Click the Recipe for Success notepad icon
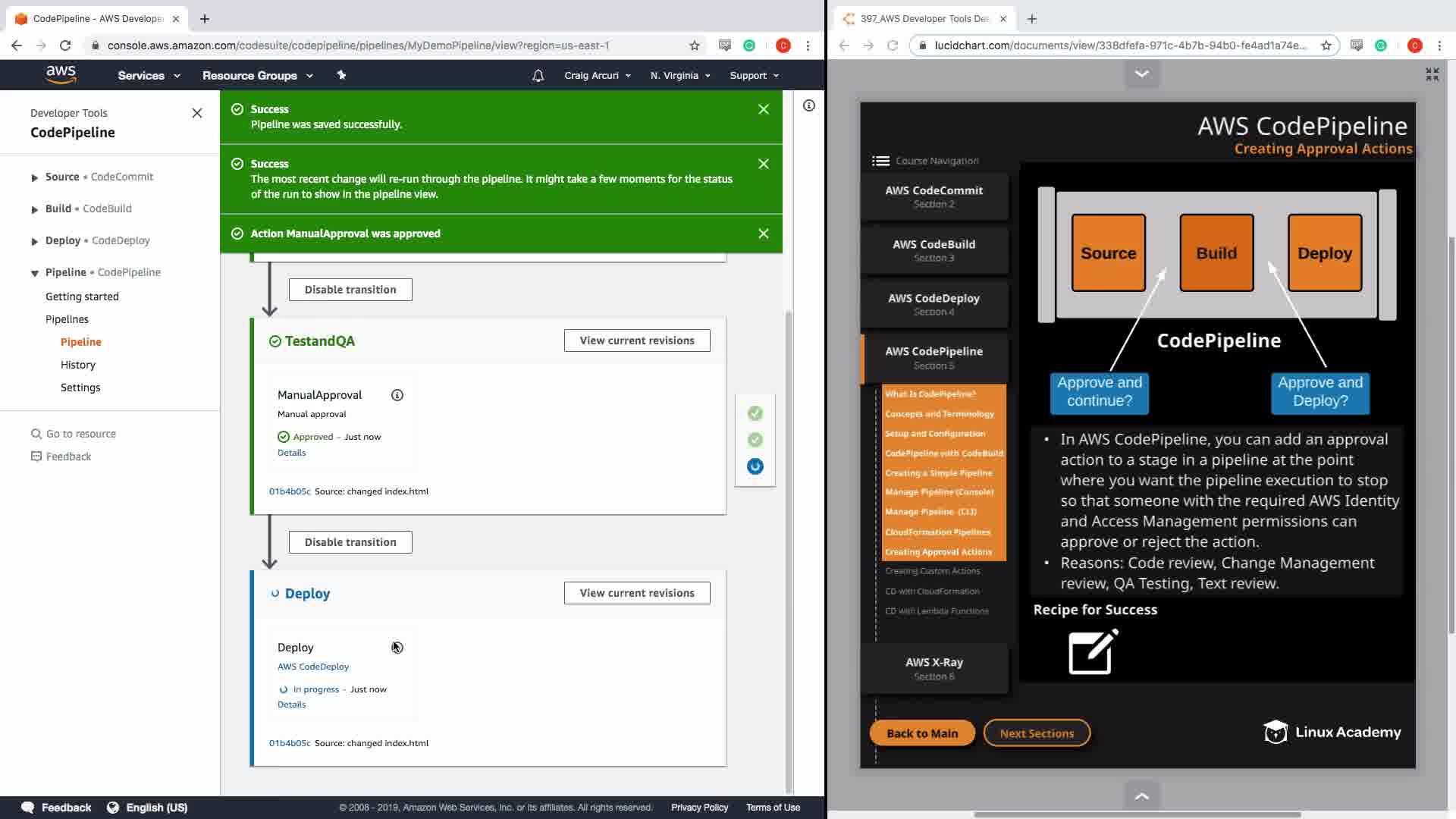 tap(1093, 651)
